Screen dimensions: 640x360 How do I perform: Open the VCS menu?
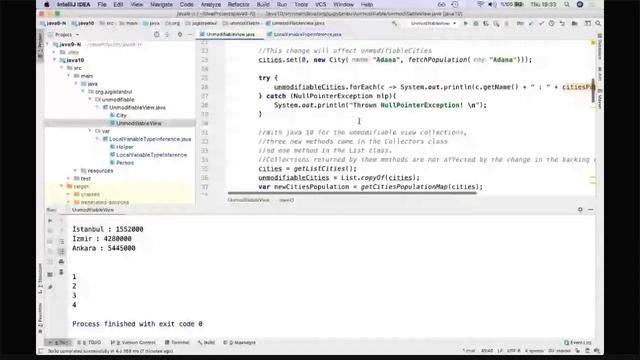321,4
